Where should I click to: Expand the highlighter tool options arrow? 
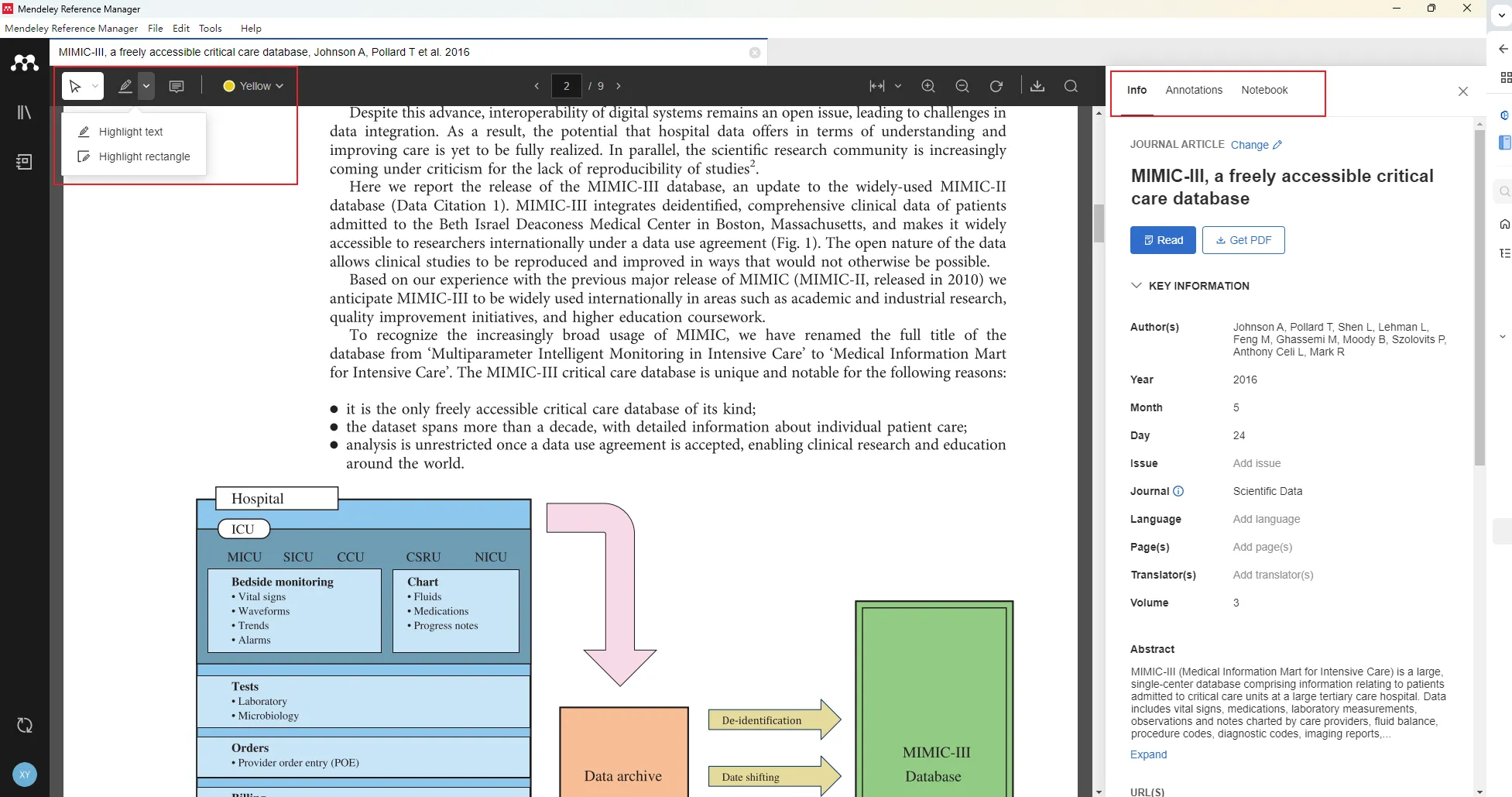coord(146,86)
